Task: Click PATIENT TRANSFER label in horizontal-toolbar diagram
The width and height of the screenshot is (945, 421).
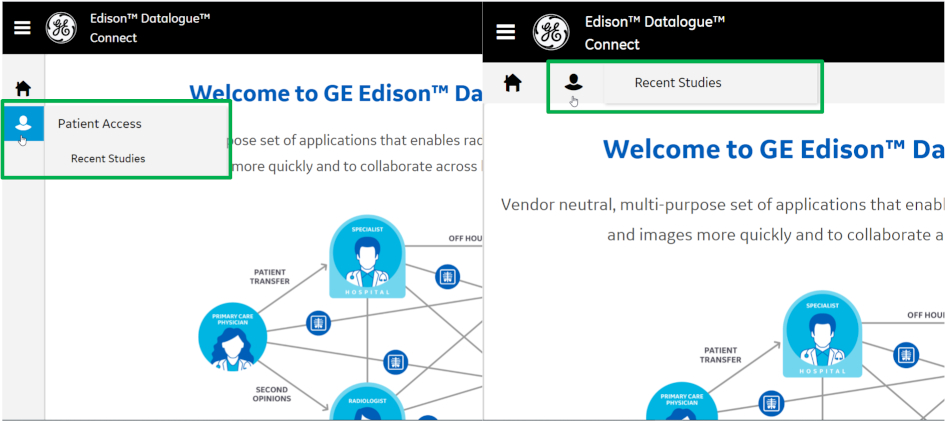Action: click(x=721, y=355)
